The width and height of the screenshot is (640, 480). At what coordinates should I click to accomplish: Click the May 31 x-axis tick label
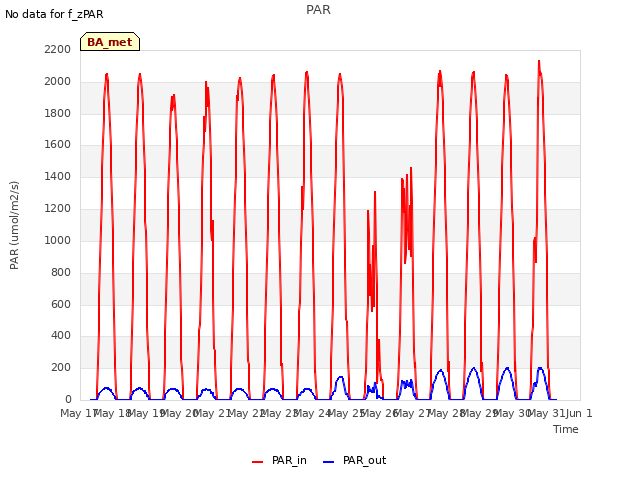(546, 413)
